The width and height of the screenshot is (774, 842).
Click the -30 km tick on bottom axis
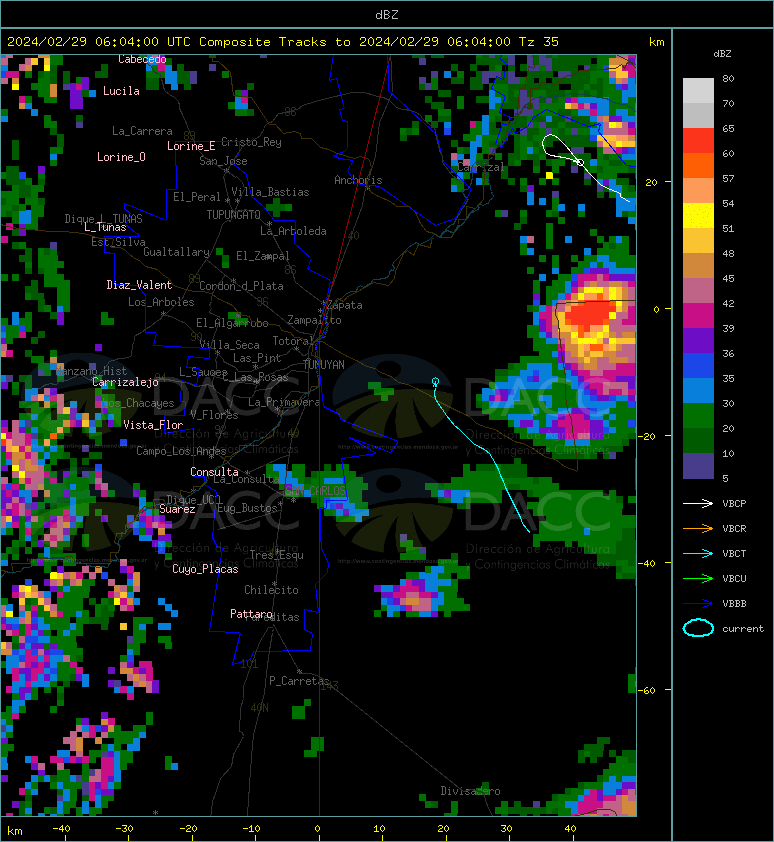(125, 829)
